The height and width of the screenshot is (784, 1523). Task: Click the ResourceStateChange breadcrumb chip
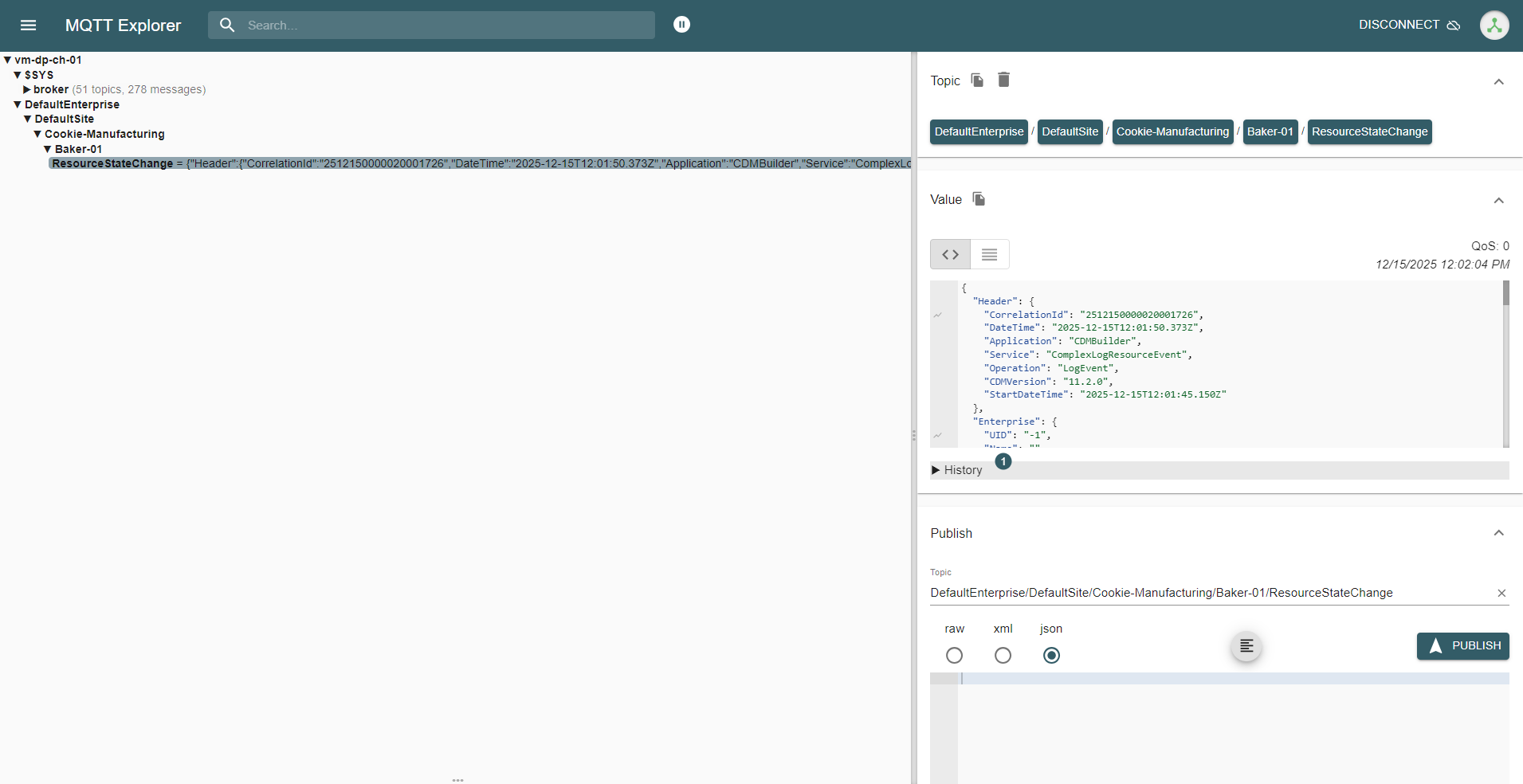coord(1369,131)
